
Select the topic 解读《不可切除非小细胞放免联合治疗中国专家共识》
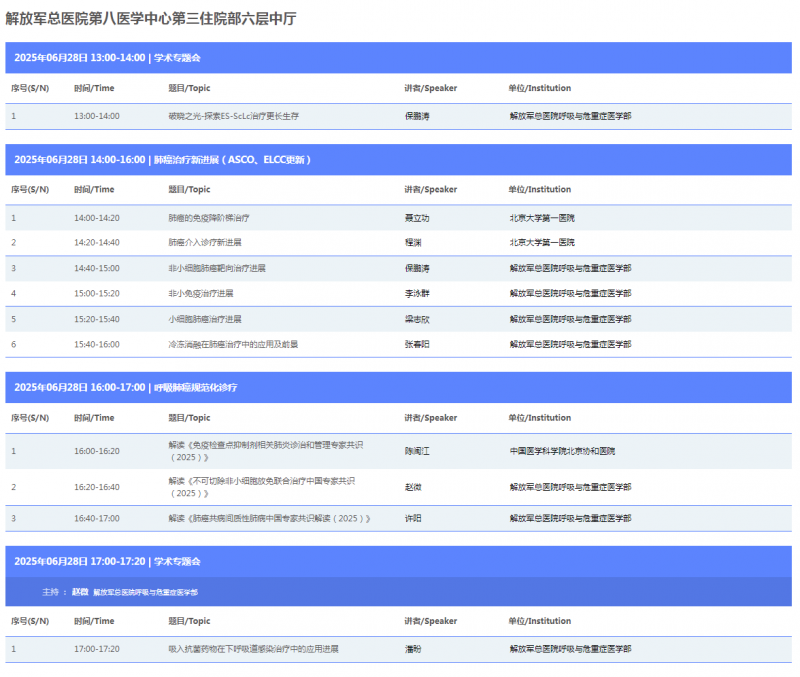click(262, 488)
